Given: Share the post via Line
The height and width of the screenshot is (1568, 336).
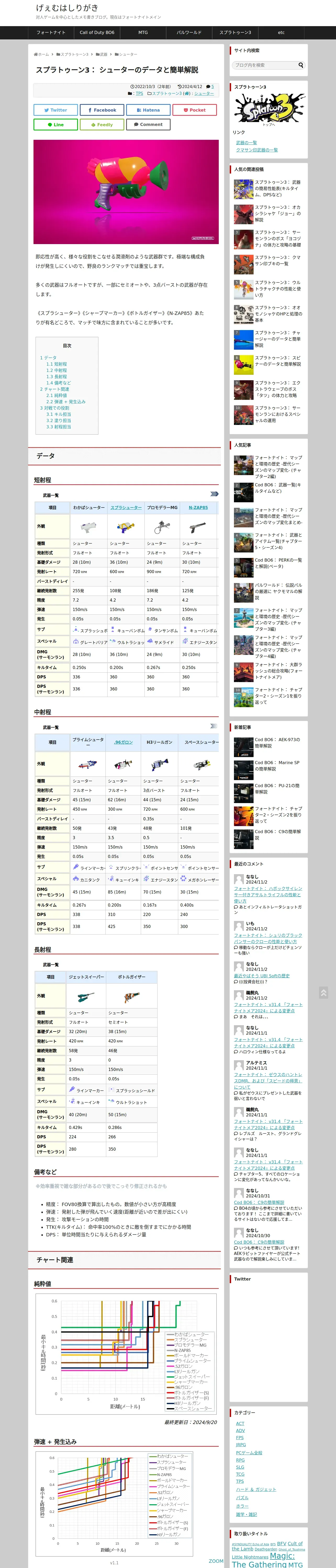Looking at the screenshot, I should (55, 125).
